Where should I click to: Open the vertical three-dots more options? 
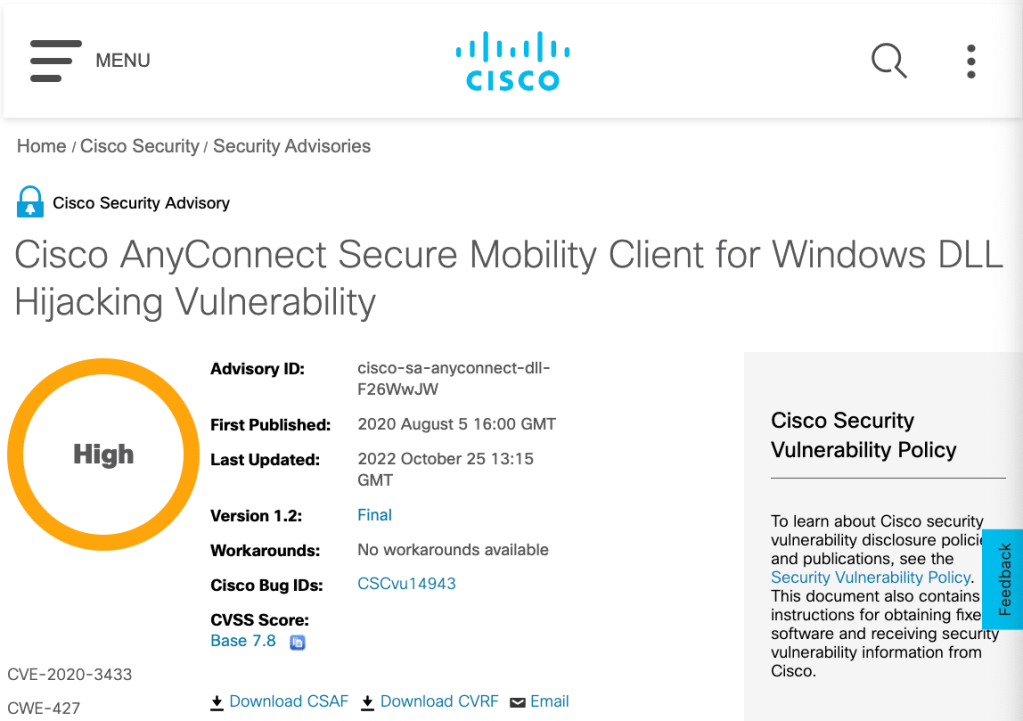click(x=971, y=61)
